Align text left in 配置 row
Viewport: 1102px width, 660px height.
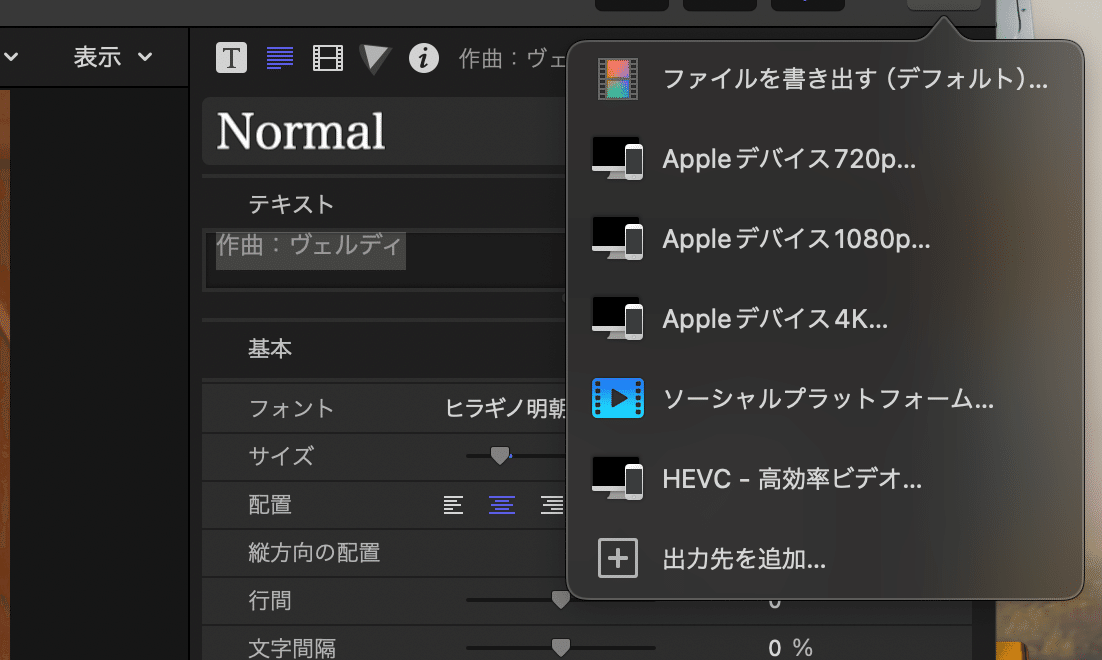click(x=453, y=505)
